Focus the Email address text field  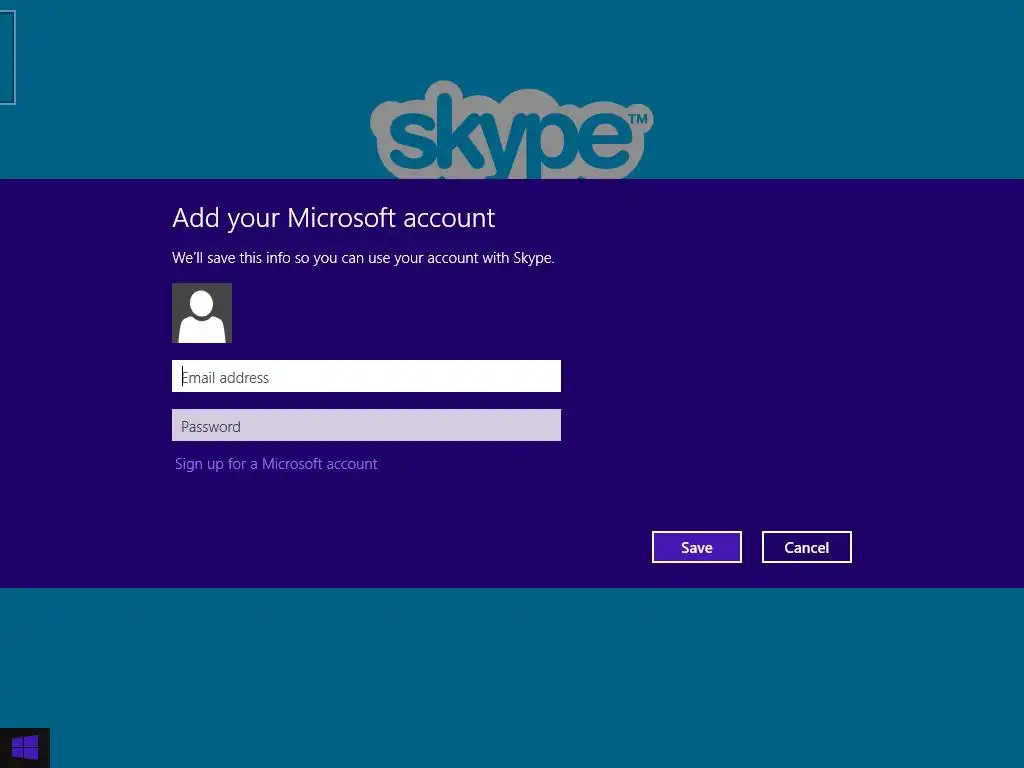coord(366,376)
